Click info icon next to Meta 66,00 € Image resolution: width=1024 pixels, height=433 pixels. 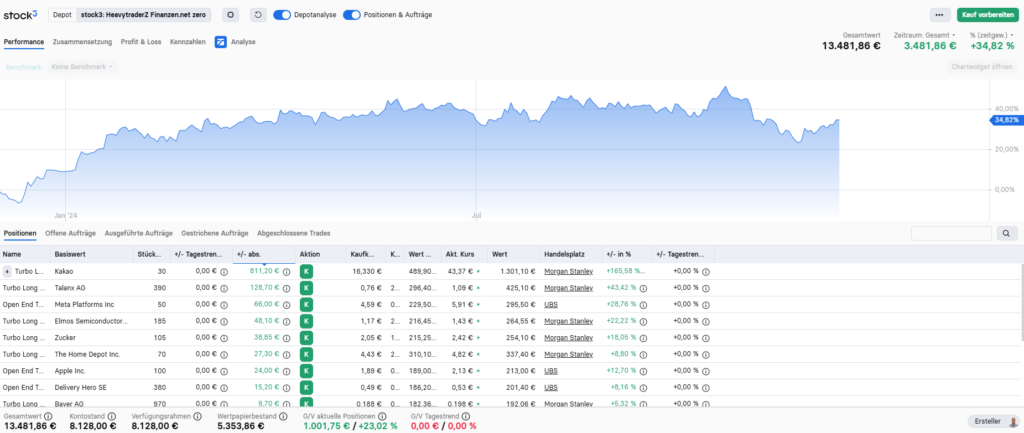point(286,304)
